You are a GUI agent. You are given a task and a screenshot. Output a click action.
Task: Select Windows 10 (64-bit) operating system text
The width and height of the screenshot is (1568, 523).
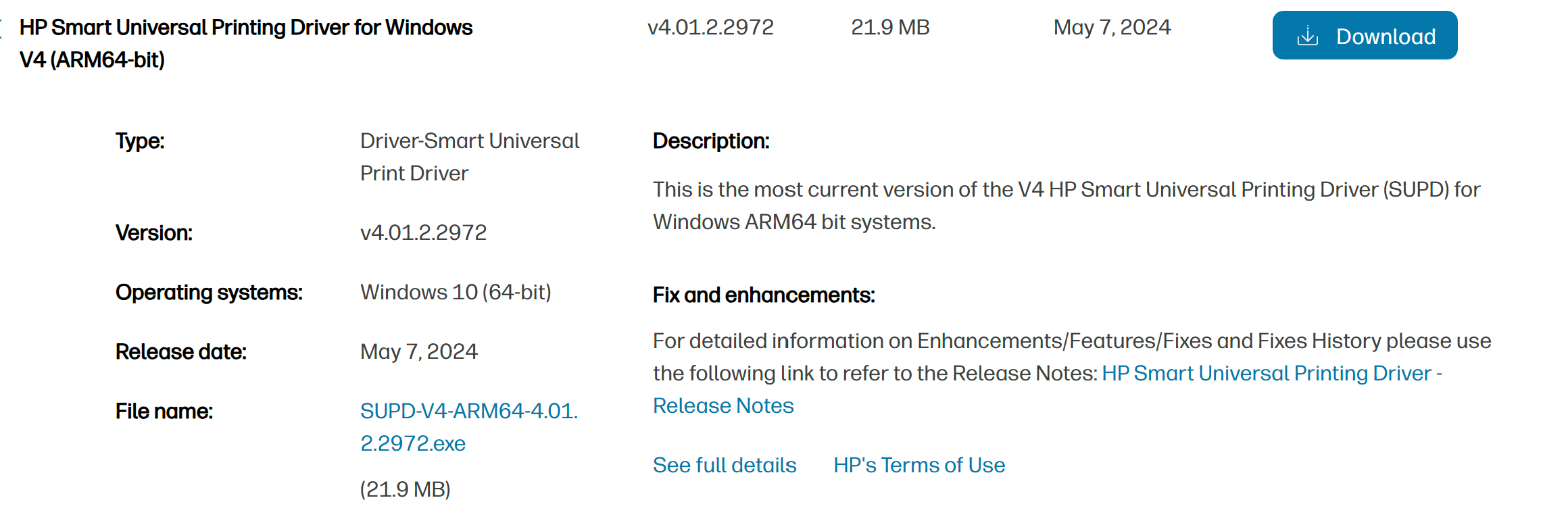coord(456,292)
